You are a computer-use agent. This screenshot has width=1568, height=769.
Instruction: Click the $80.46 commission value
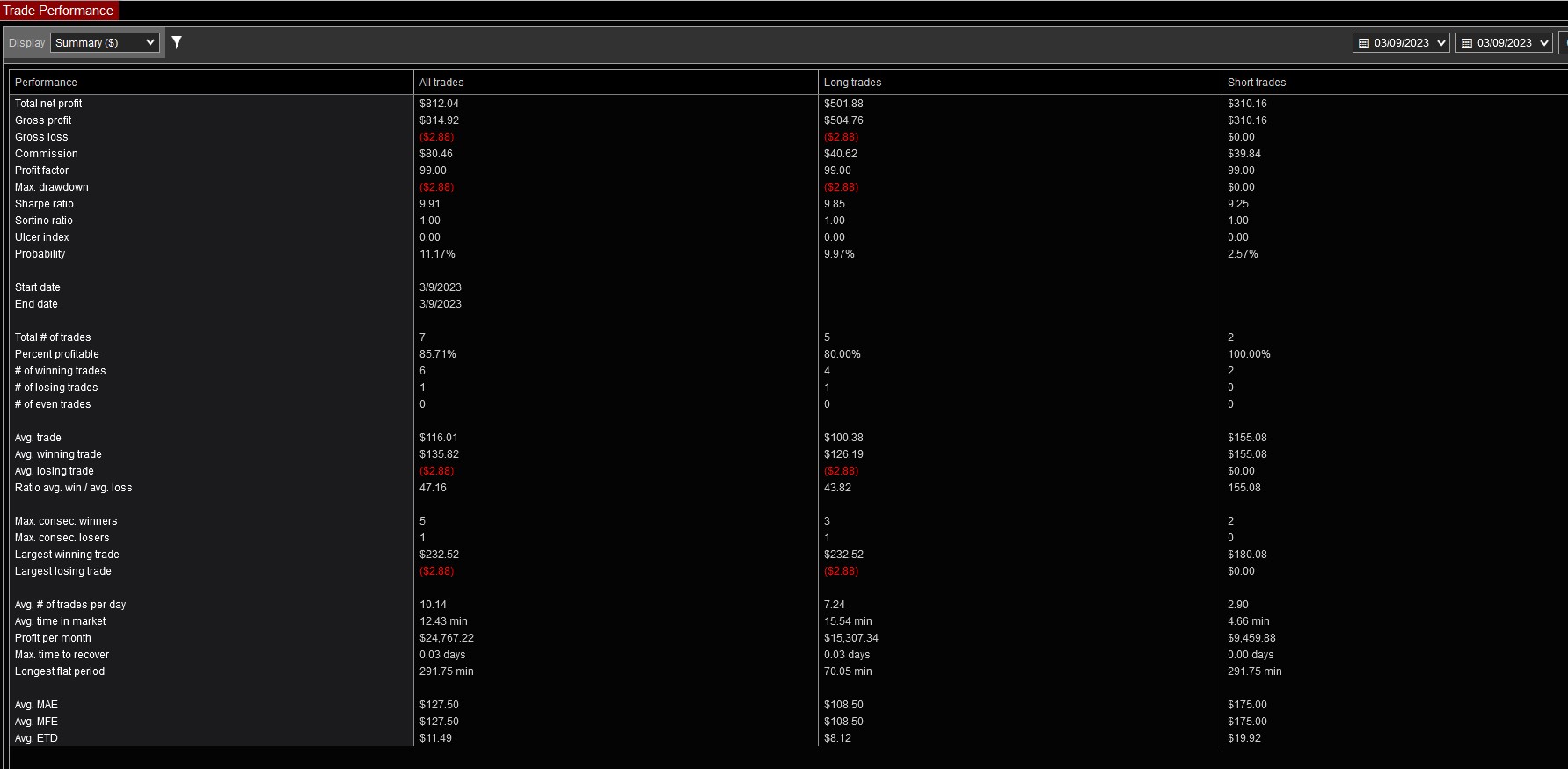(x=436, y=154)
